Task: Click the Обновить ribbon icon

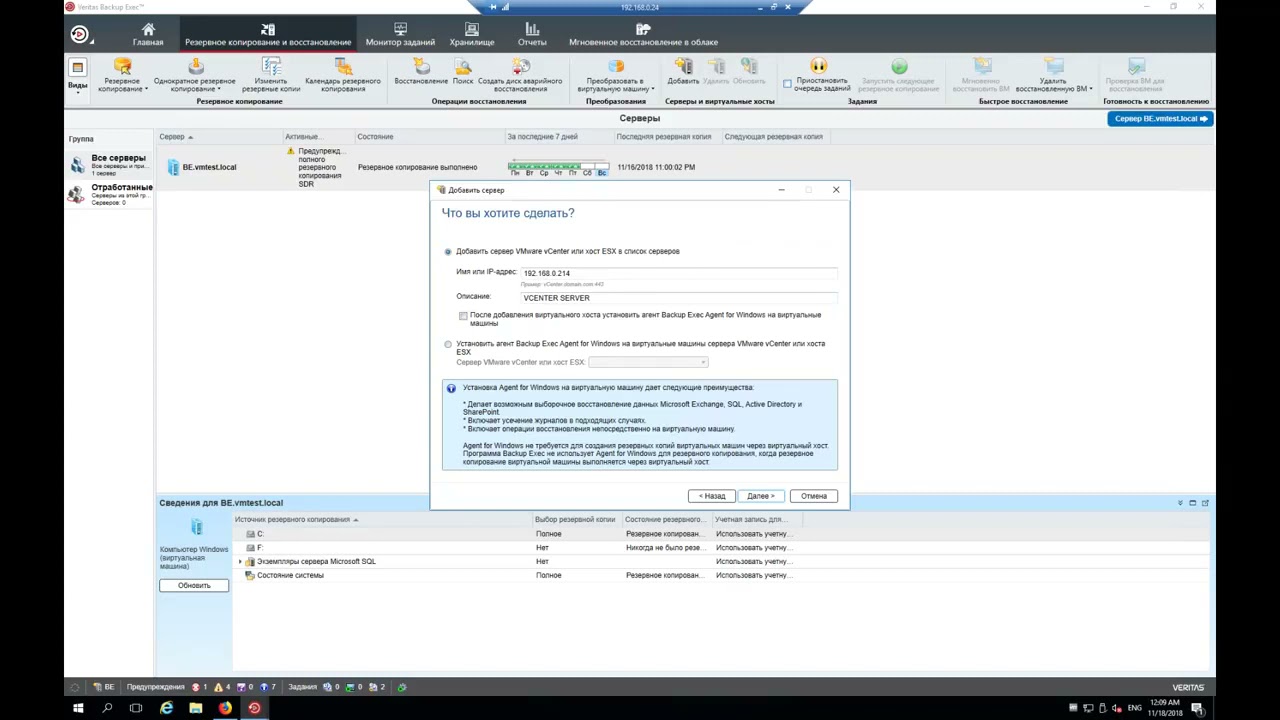Action: click(749, 72)
